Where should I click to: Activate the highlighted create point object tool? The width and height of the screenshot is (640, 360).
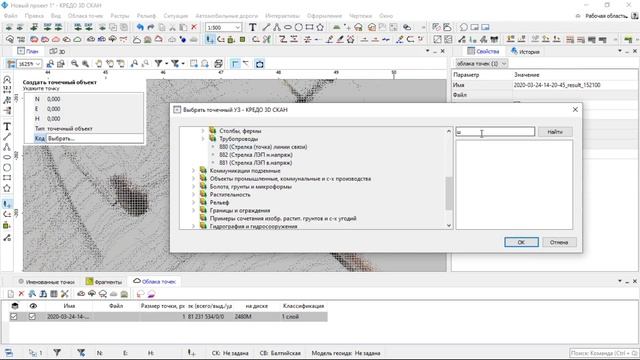click(210, 39)
